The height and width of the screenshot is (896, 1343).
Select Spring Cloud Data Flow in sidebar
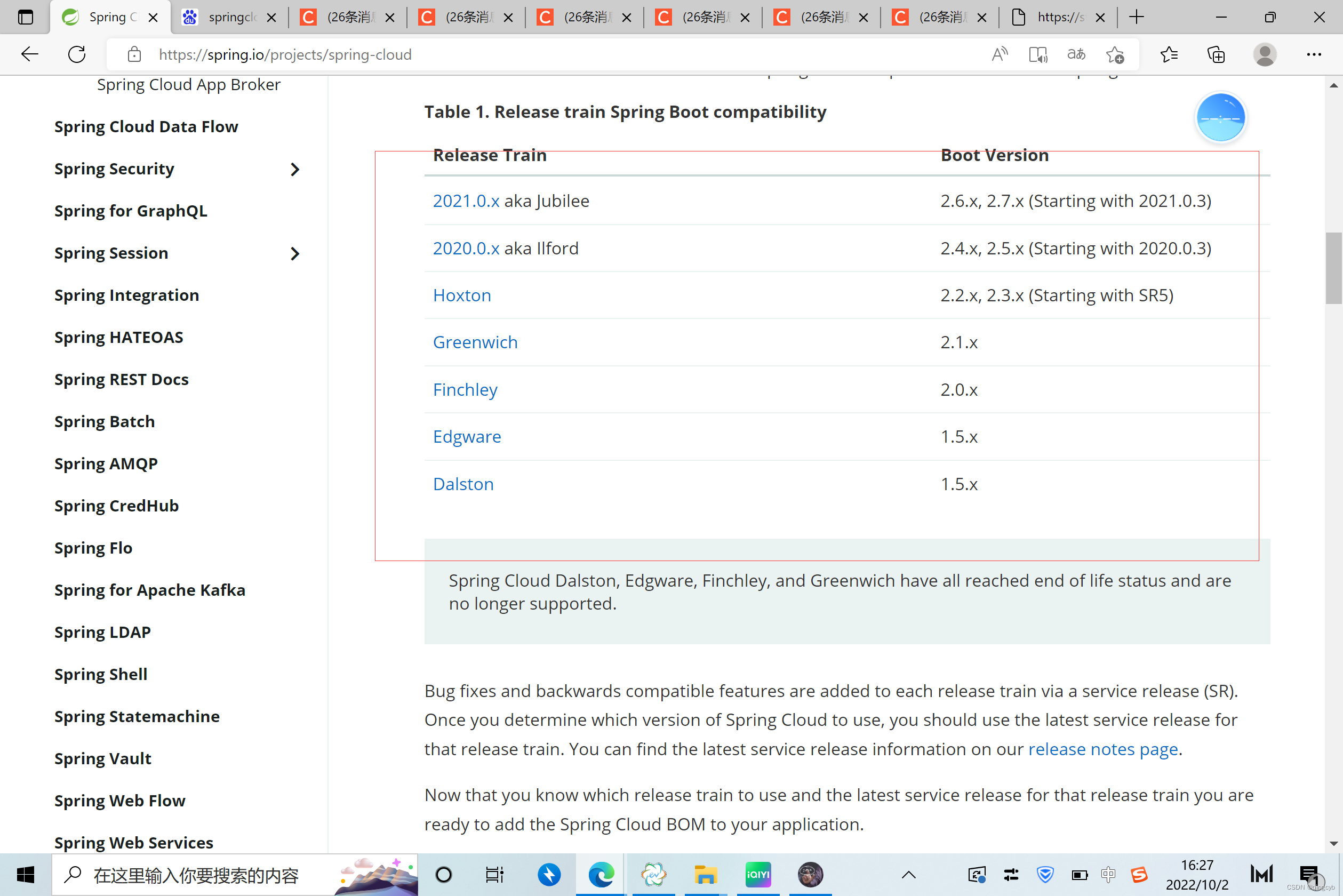point(146,126)
